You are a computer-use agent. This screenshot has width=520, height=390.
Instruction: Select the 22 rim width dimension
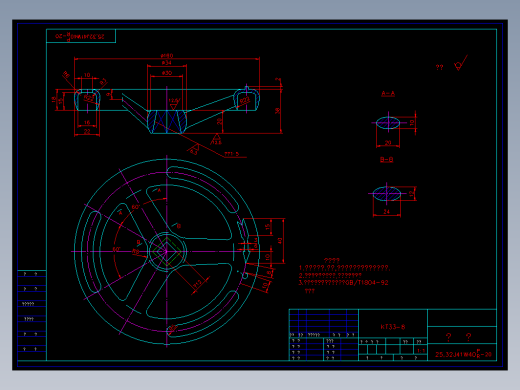tap(87, 131)
